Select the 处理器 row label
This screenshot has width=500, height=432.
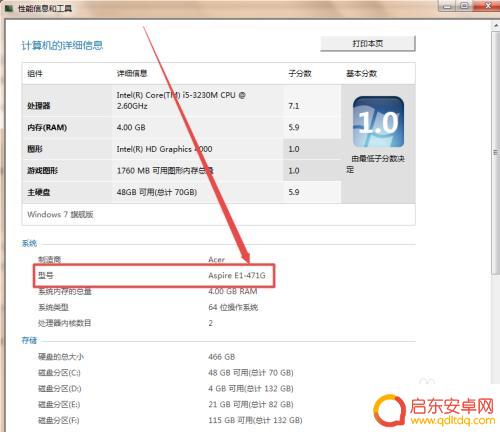pyautogui.click(x=39, y=106)
